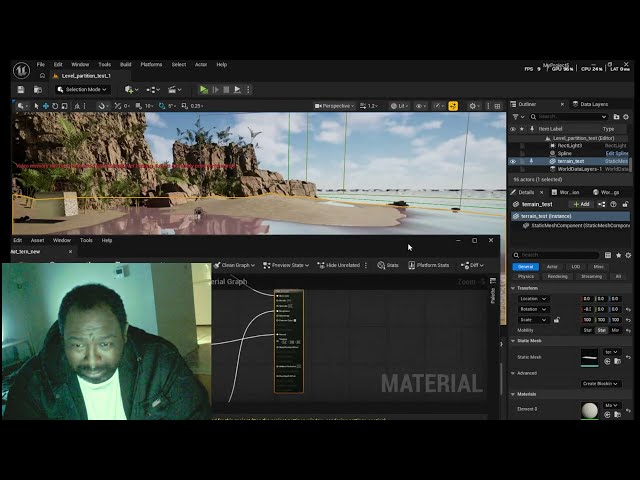
Task: Open the Details property matrix grid icon
Action: [608, 255]
